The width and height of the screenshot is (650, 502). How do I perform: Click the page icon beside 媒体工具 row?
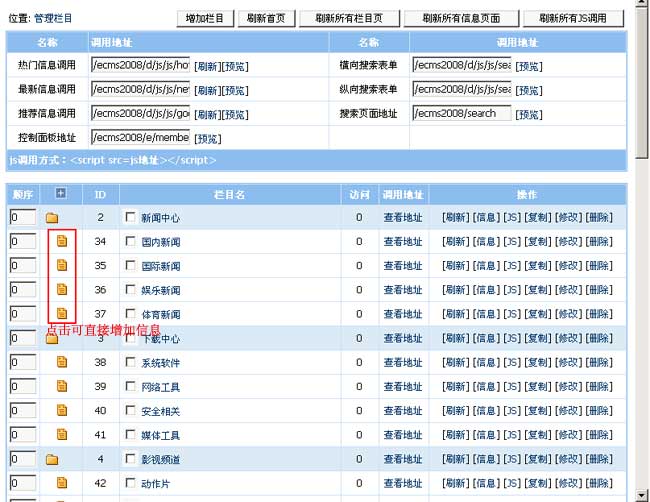pos(62,435)
